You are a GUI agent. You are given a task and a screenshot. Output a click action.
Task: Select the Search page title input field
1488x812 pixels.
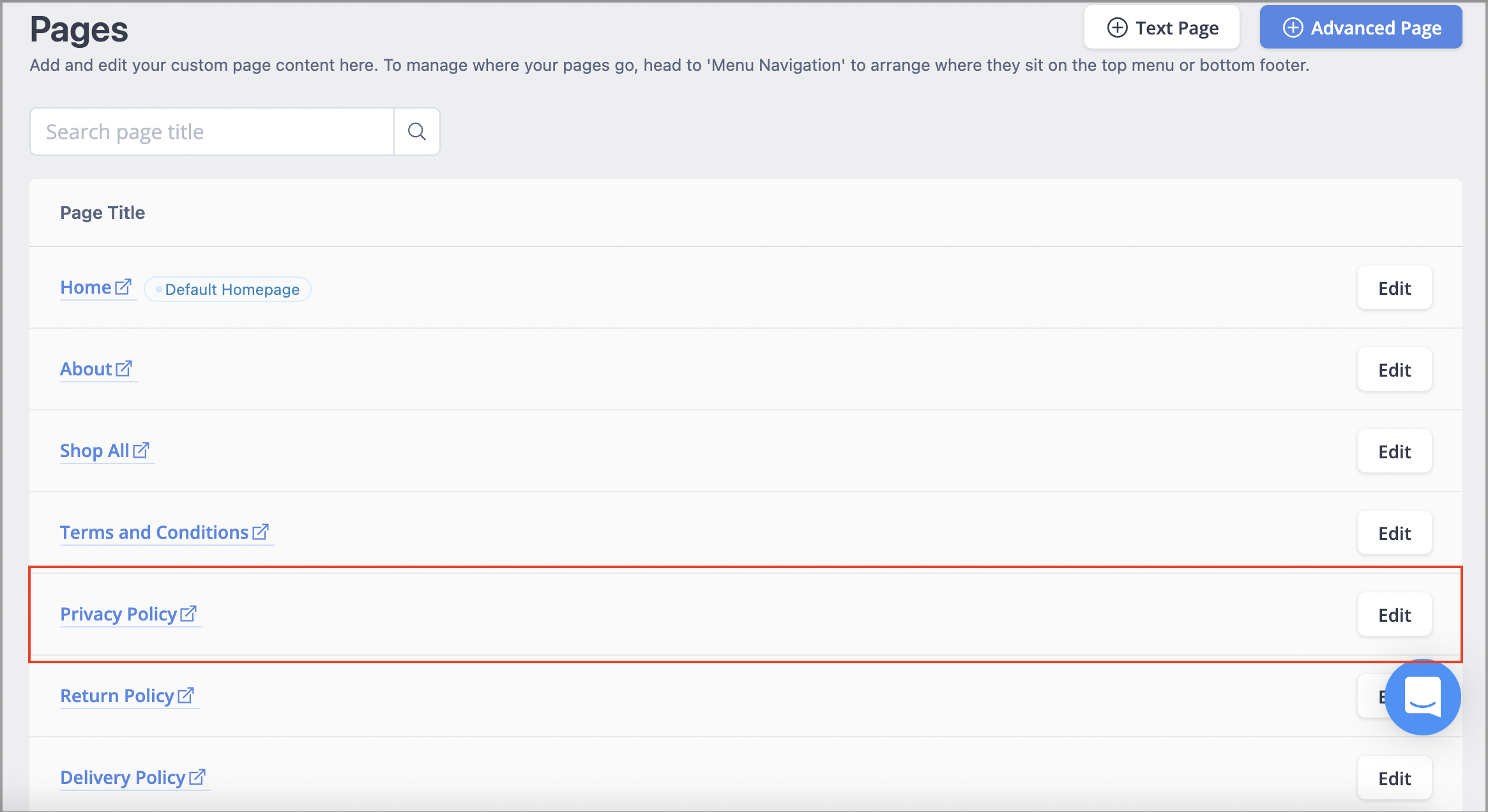(x=213, y=132)
